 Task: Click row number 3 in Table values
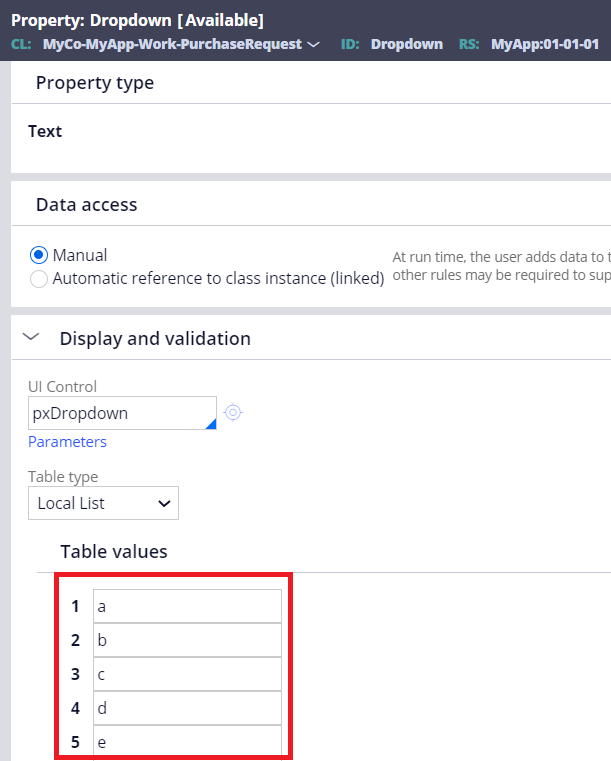click(x=75, y=674)
